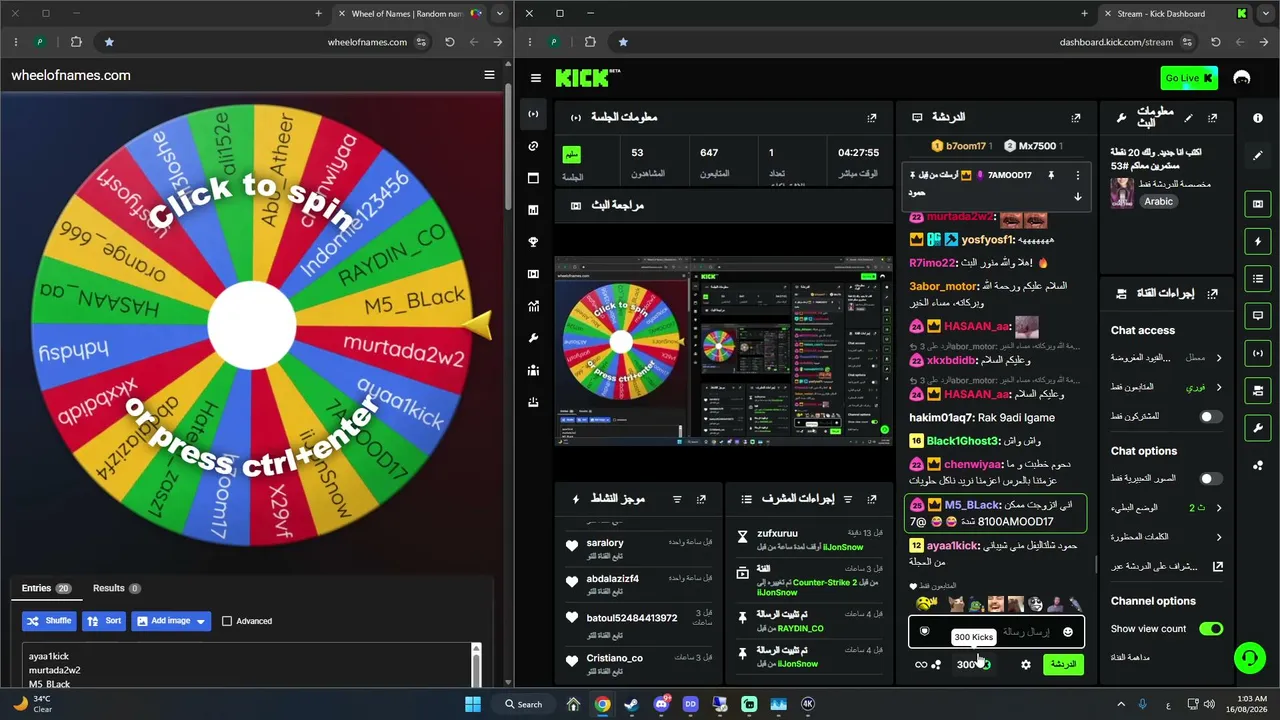The height and width of the screenshot is (720, 1280).
Task: Open Windows taskbar Search
Action: 524,704
